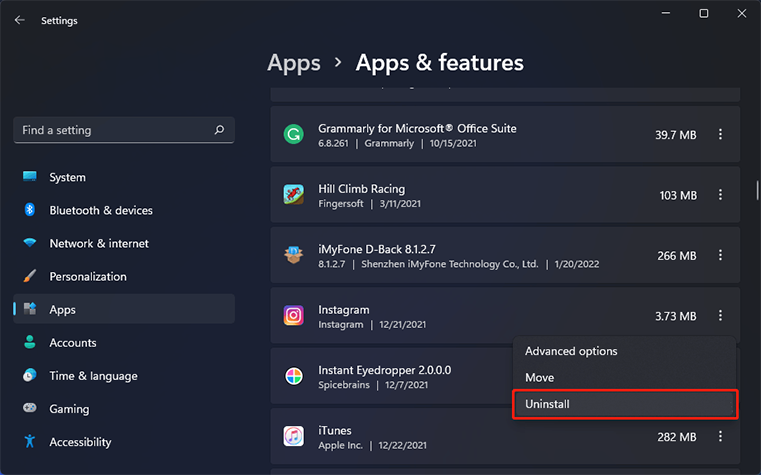Open Gaming in the sidebar

[124, 409]
